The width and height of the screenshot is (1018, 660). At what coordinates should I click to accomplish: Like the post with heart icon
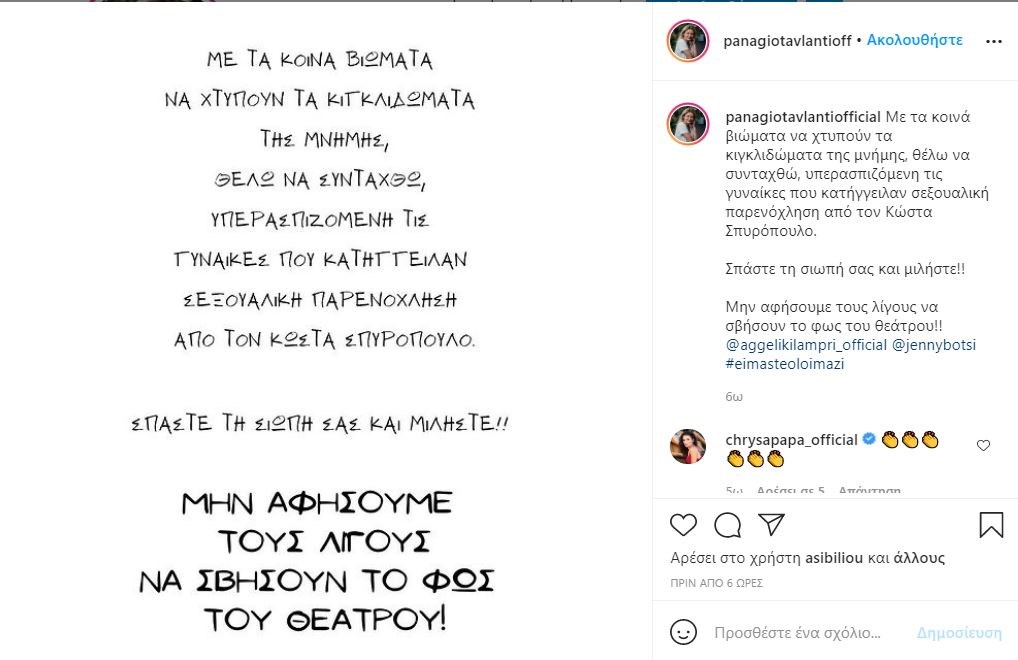(x=683, y=524)
